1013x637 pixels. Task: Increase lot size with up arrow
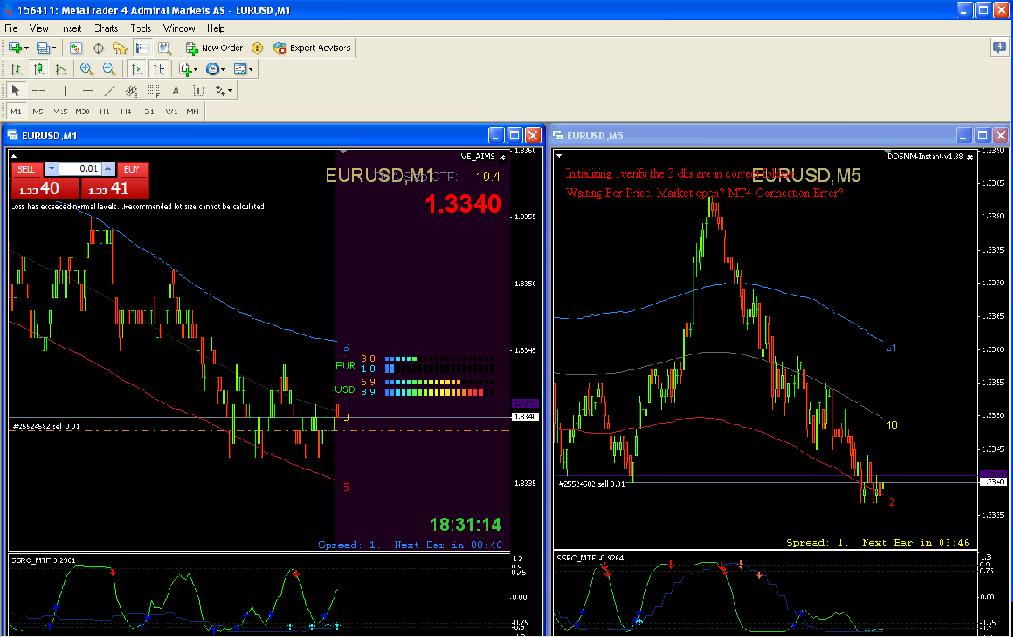pos(109,169)
